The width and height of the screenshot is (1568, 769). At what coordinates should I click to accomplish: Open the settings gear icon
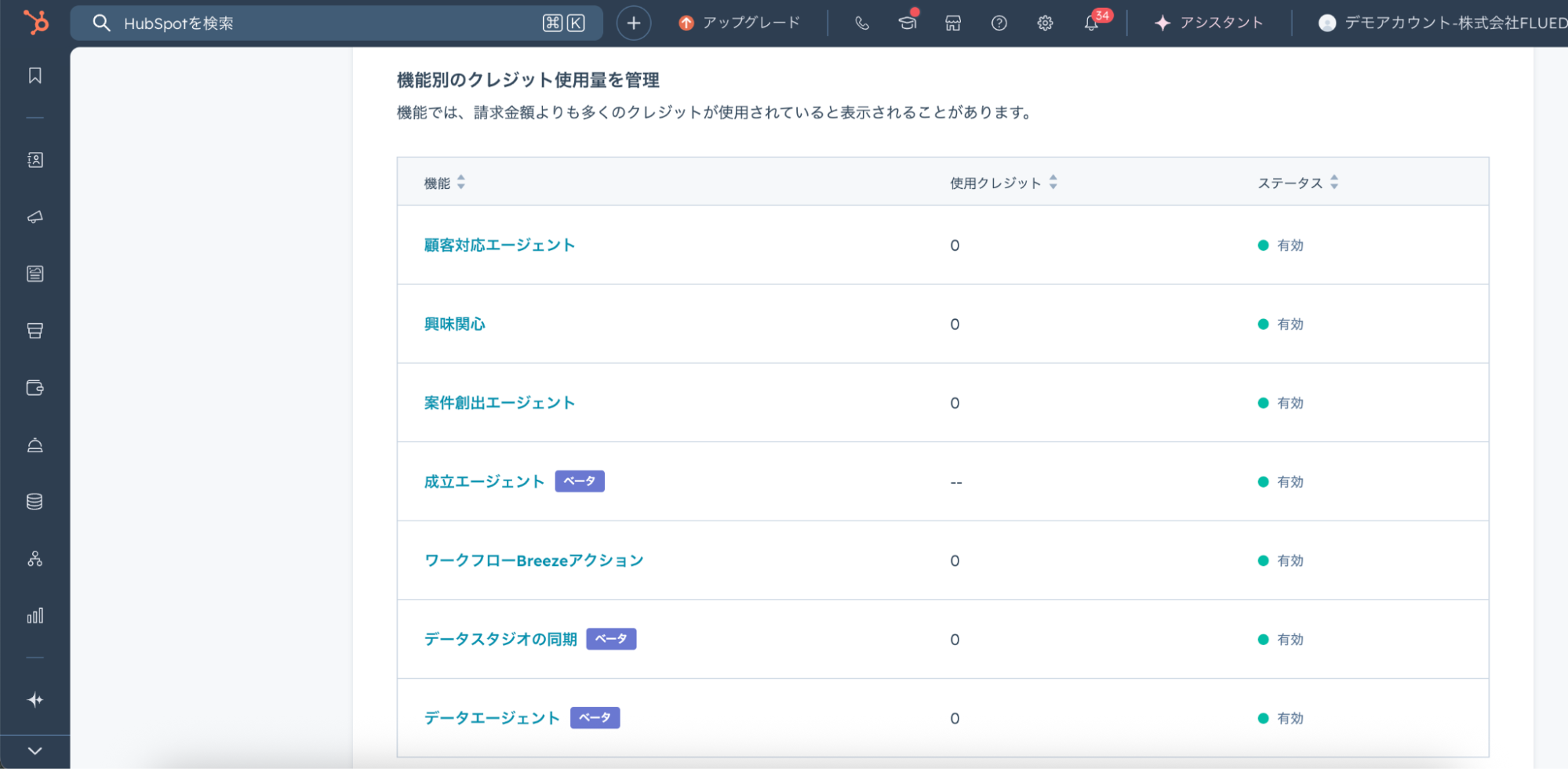(x=1045, y=24)
